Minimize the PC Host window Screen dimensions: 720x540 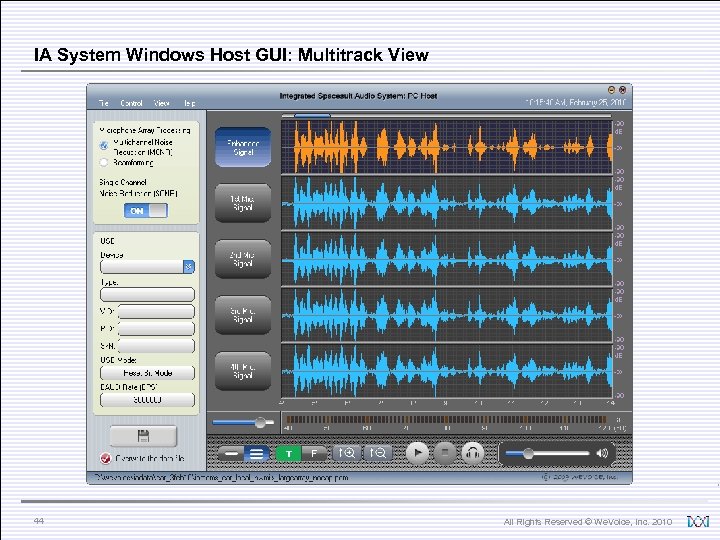[611, 90]
